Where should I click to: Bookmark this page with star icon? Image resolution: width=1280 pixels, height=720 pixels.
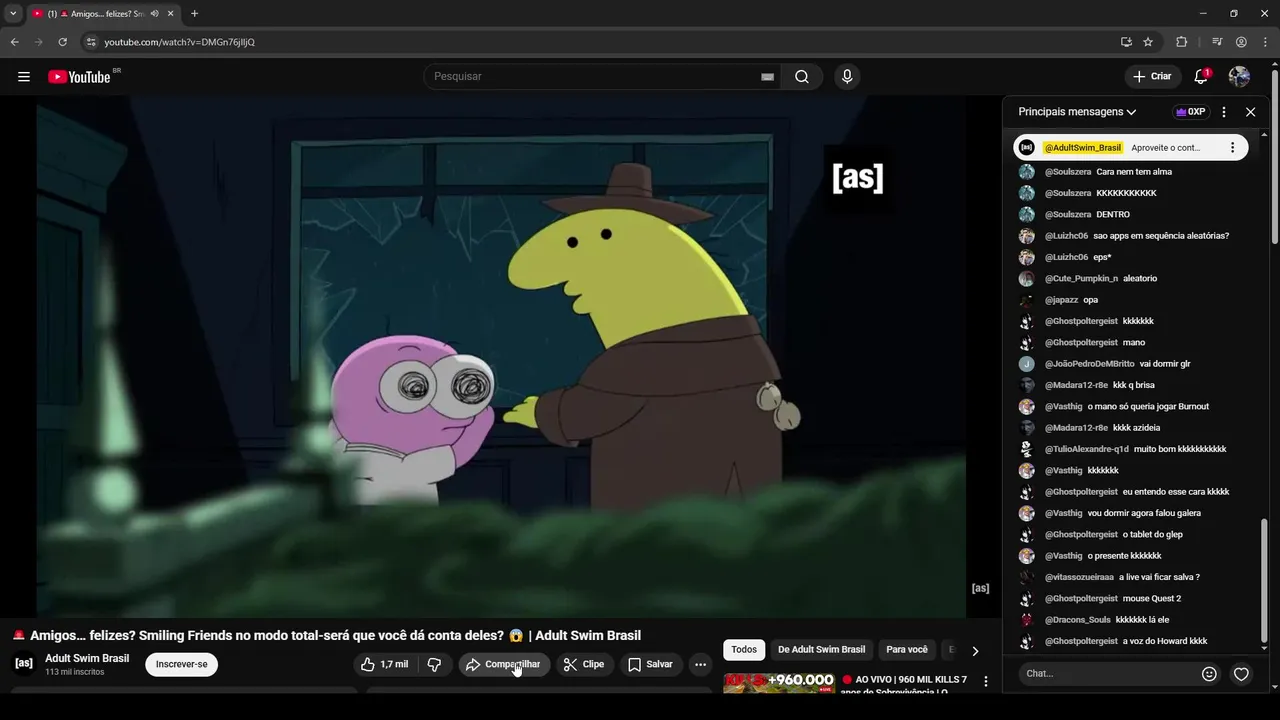(x=1148, y=42)
